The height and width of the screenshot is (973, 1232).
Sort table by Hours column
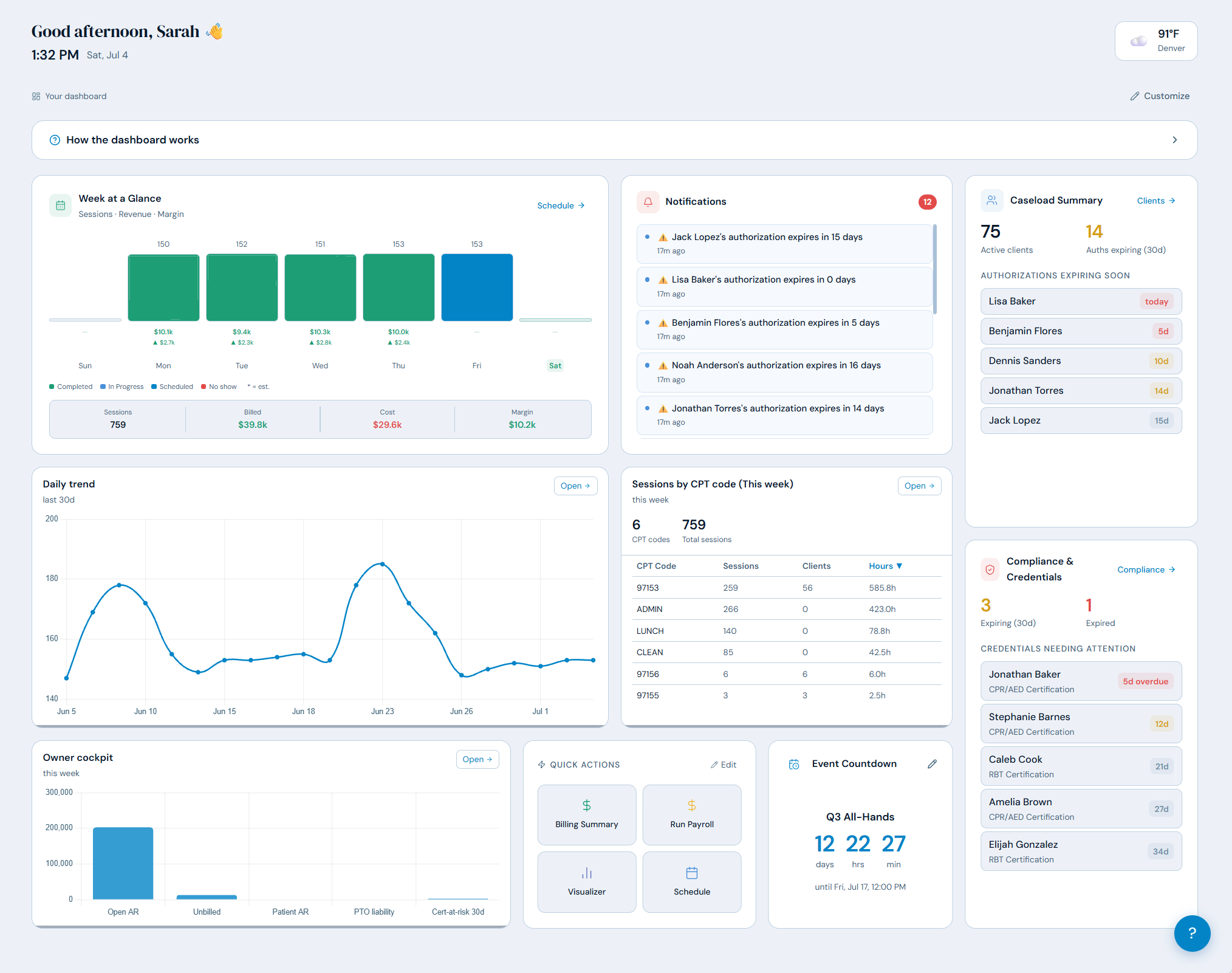coord(885,566)
